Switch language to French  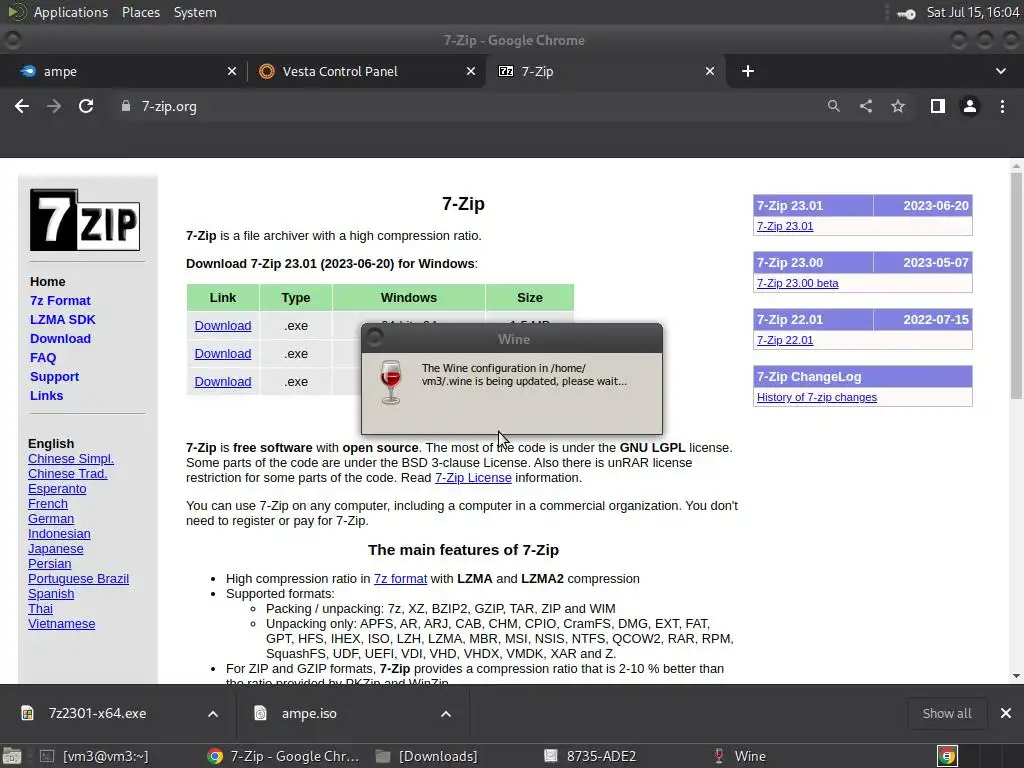(48, 504)
